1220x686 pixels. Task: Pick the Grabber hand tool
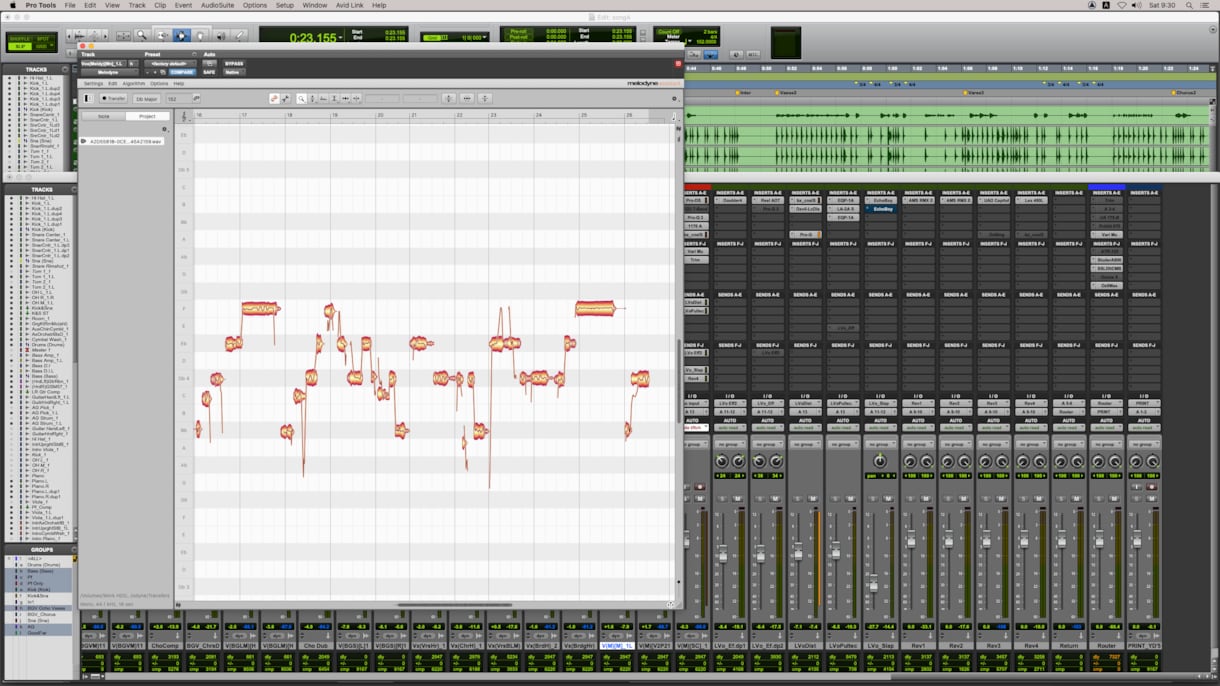[200, 36]
